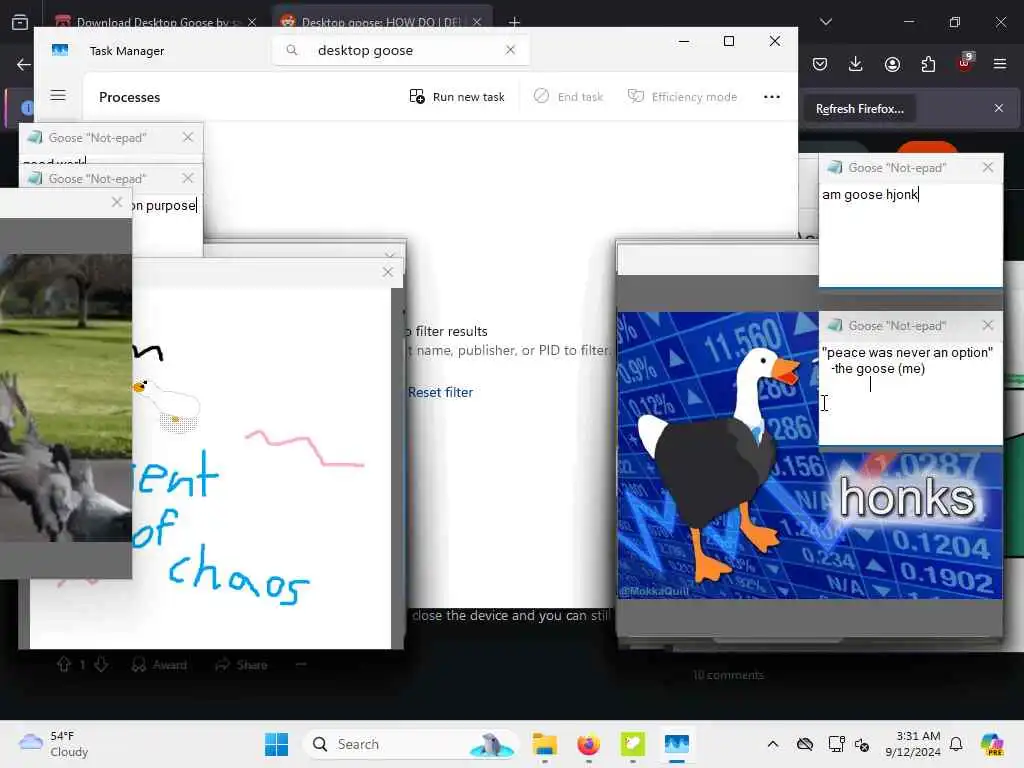Toggle Efficiency mode in Task Manager

682,97
